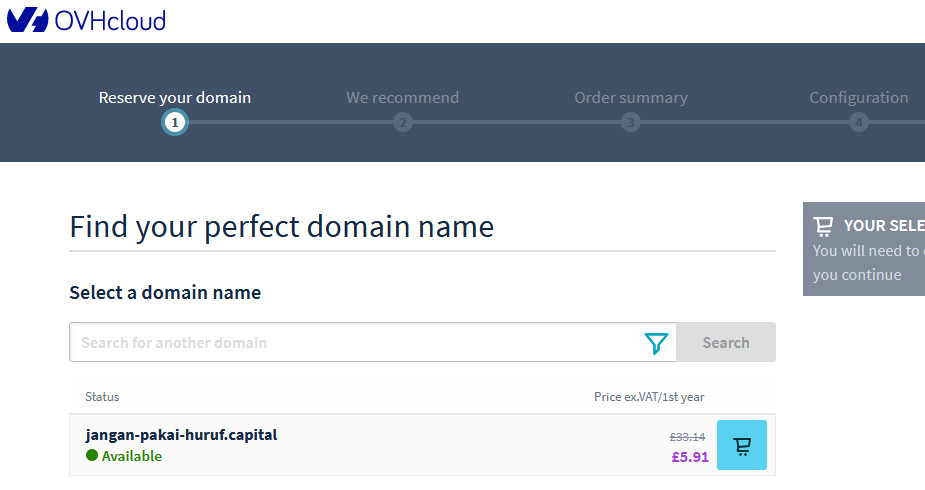
Task: Select step 3 circle in progress bar
Action: click(631, 123)
